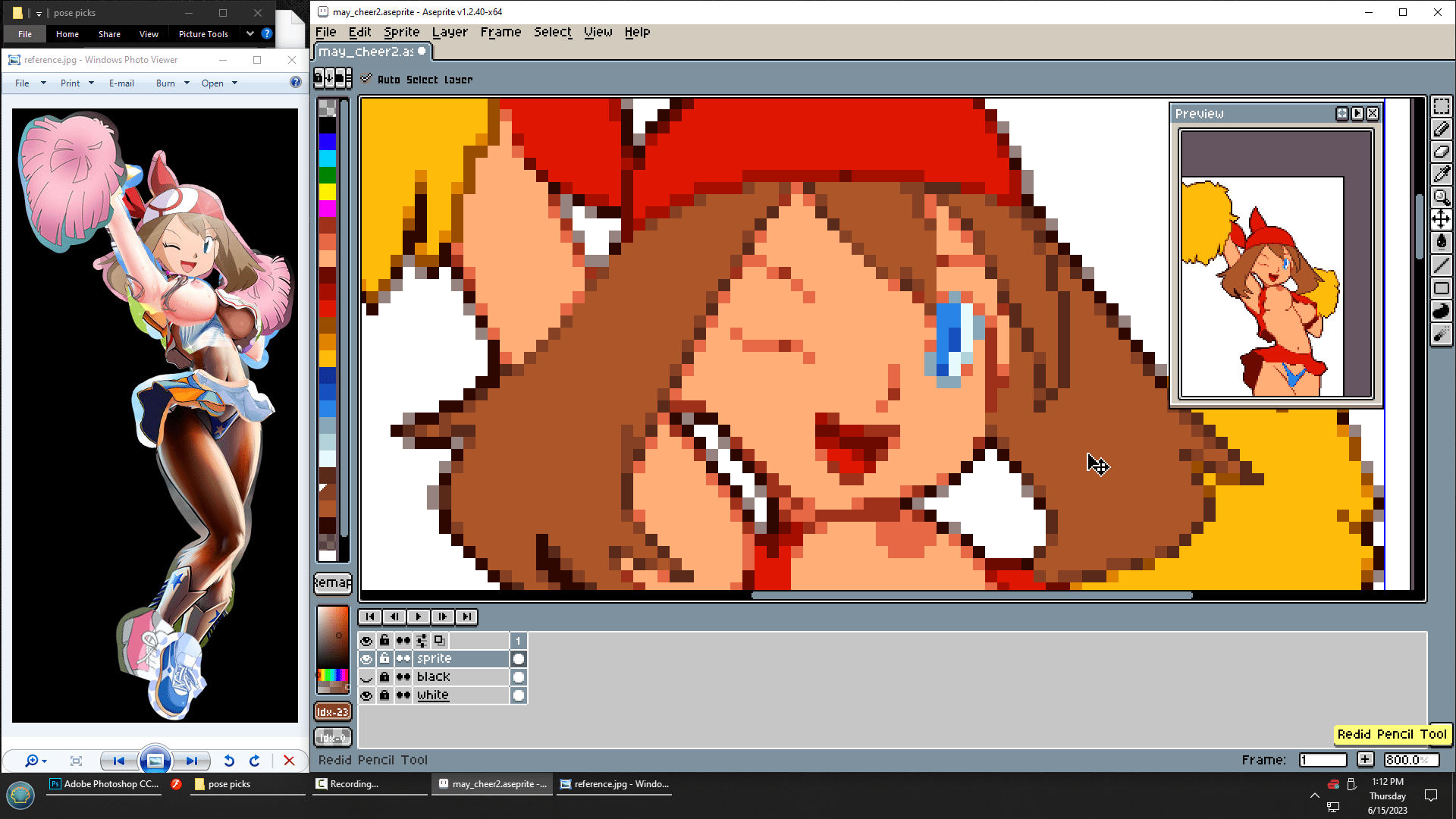
Task: Select the Pencil tool
Action: click(1441, 130)
